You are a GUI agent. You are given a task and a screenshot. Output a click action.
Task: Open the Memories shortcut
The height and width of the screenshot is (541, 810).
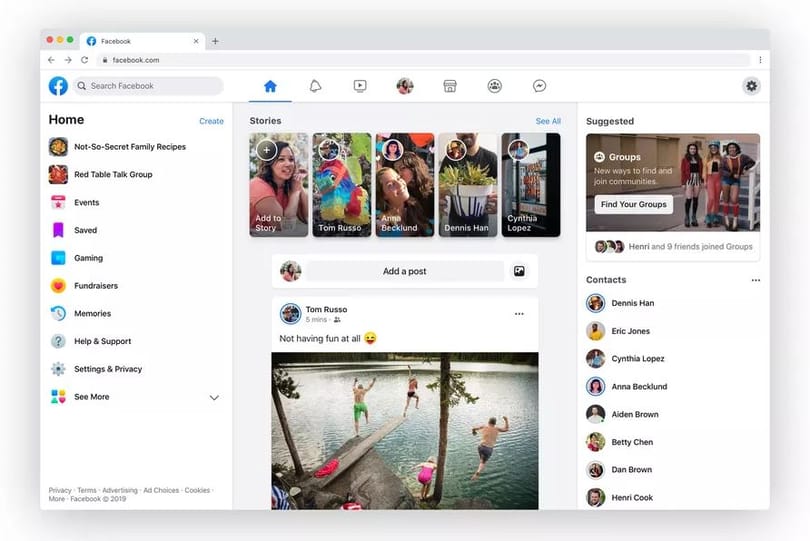(80, 314)
